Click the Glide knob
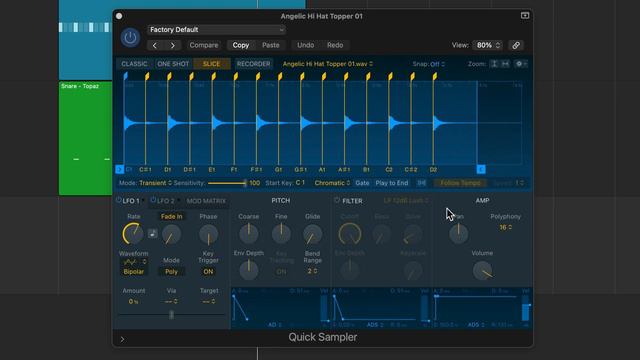 (x=313, y=234)
